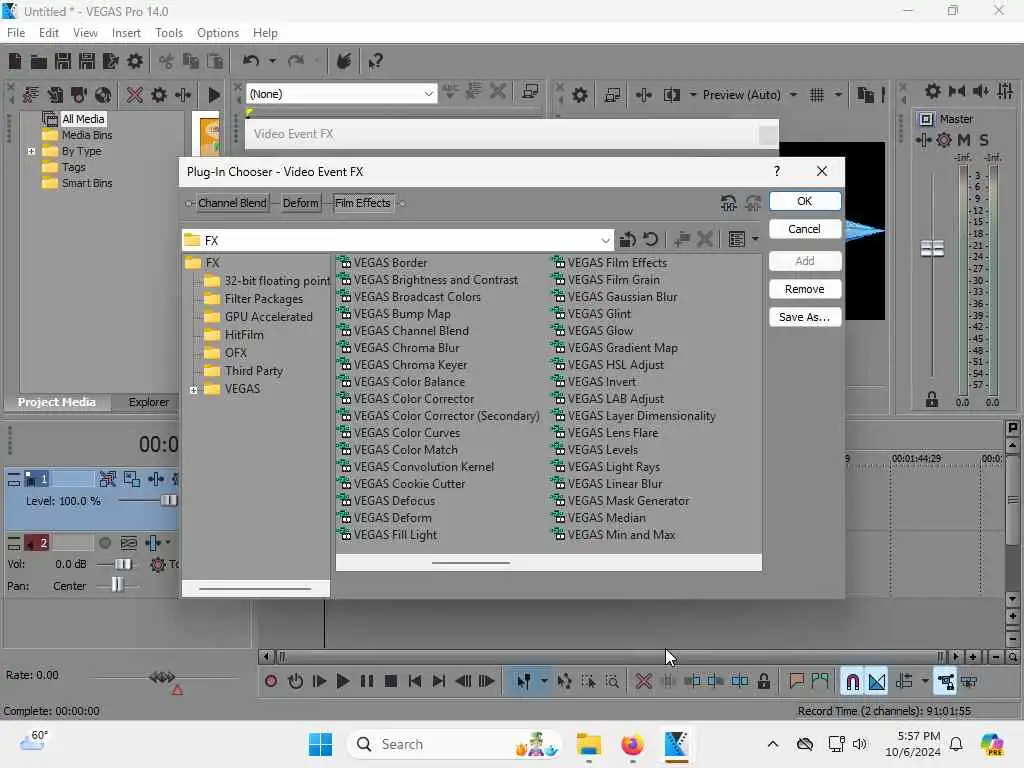The height and width of the screenshot is (768, 1024).
Task: Click the Solo S button on Master
Action: click(x=984, y=140)
